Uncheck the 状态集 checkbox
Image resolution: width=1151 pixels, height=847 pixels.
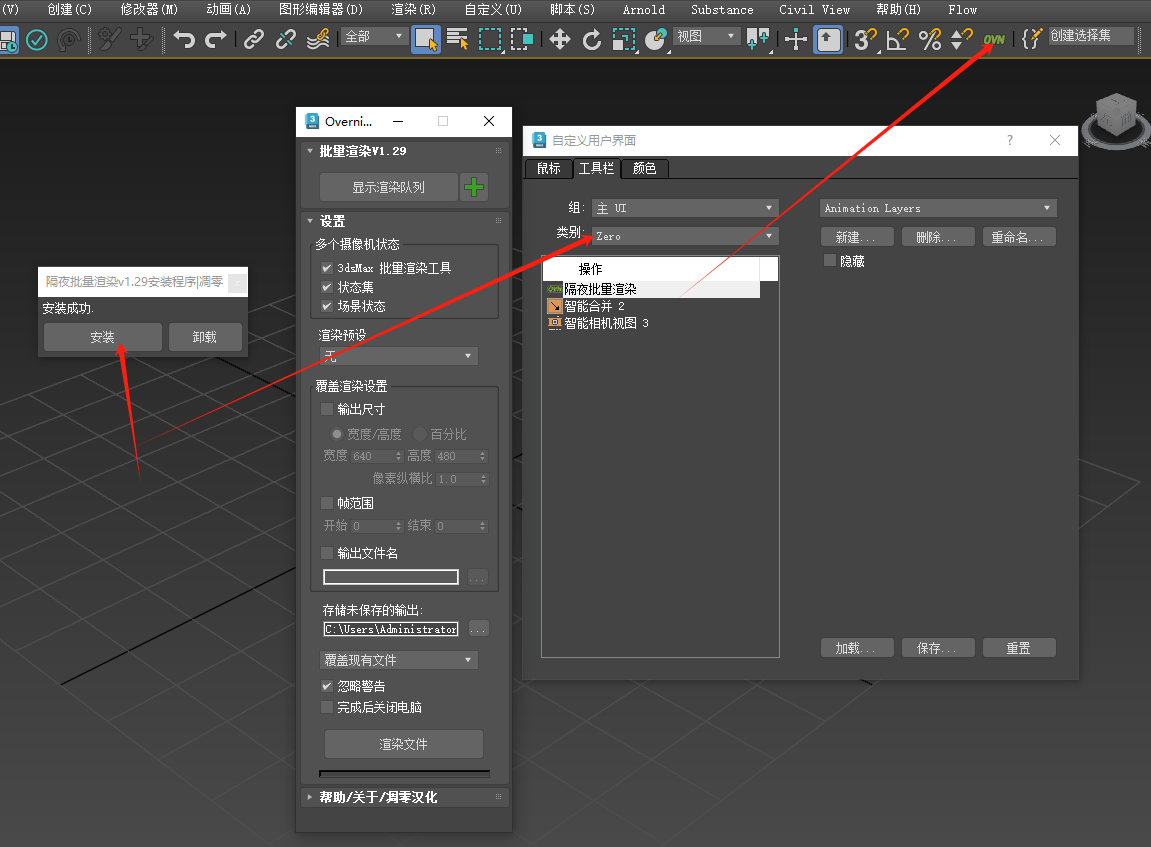pos(327,287)
